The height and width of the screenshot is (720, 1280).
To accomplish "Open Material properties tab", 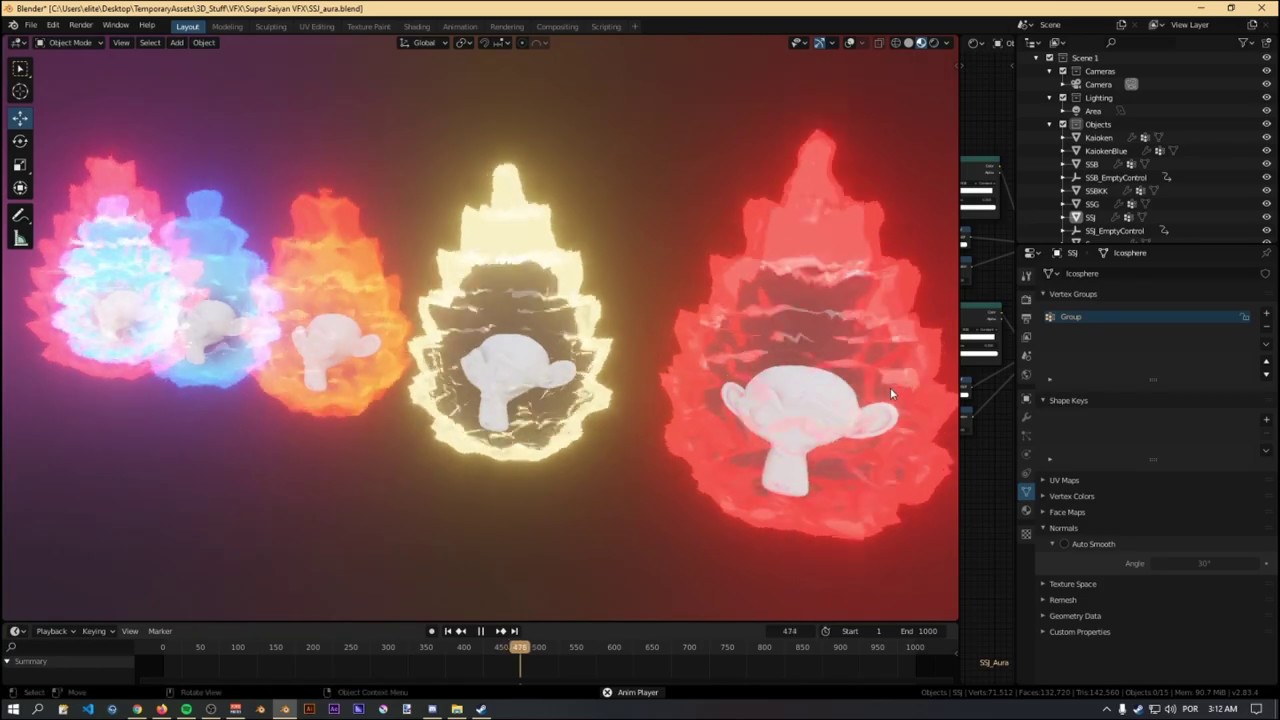I will coord(1026,511).
